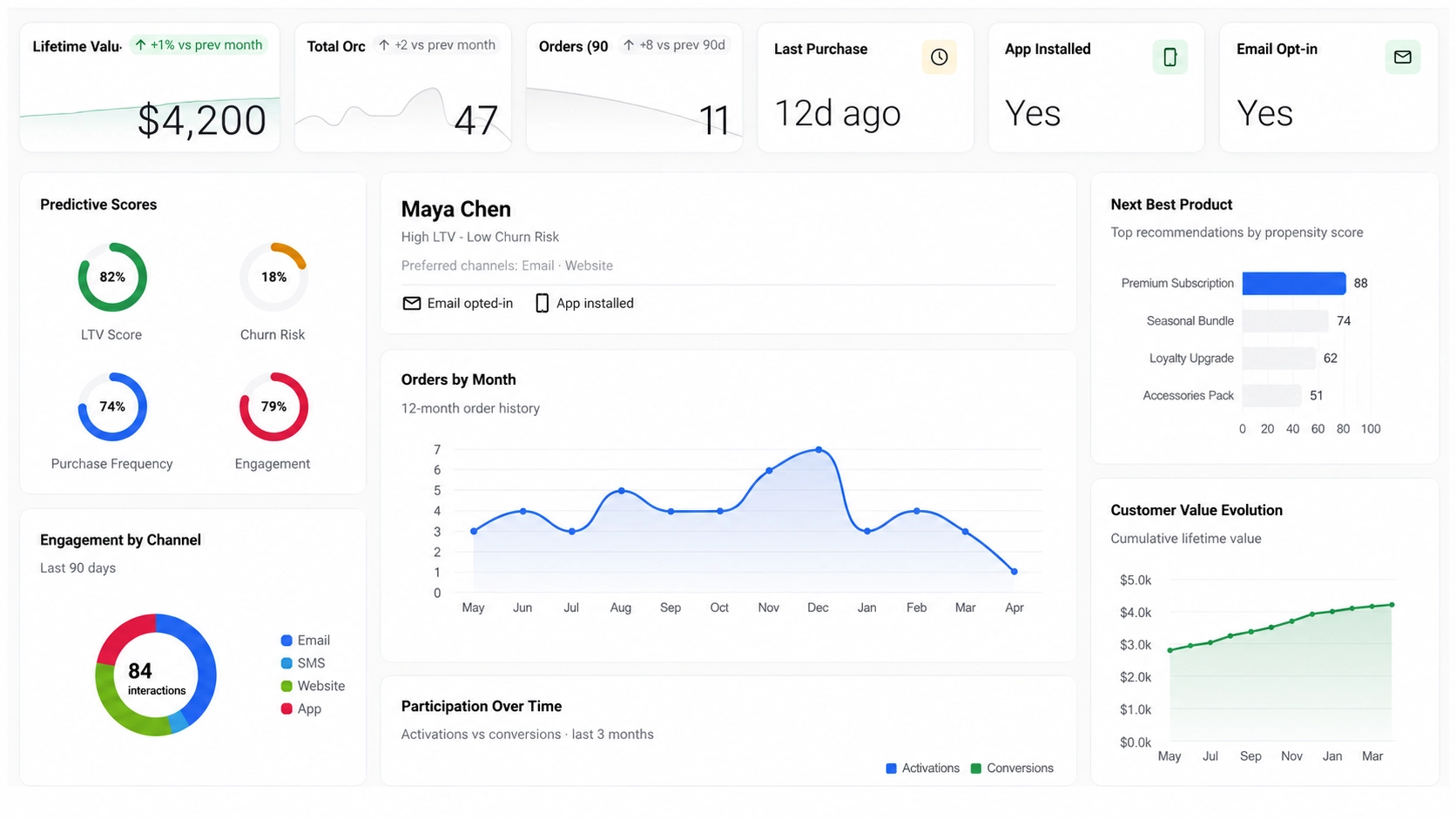Click the 84 interactions donut center
Screen dimensions: 1456x819
point(156,678)
